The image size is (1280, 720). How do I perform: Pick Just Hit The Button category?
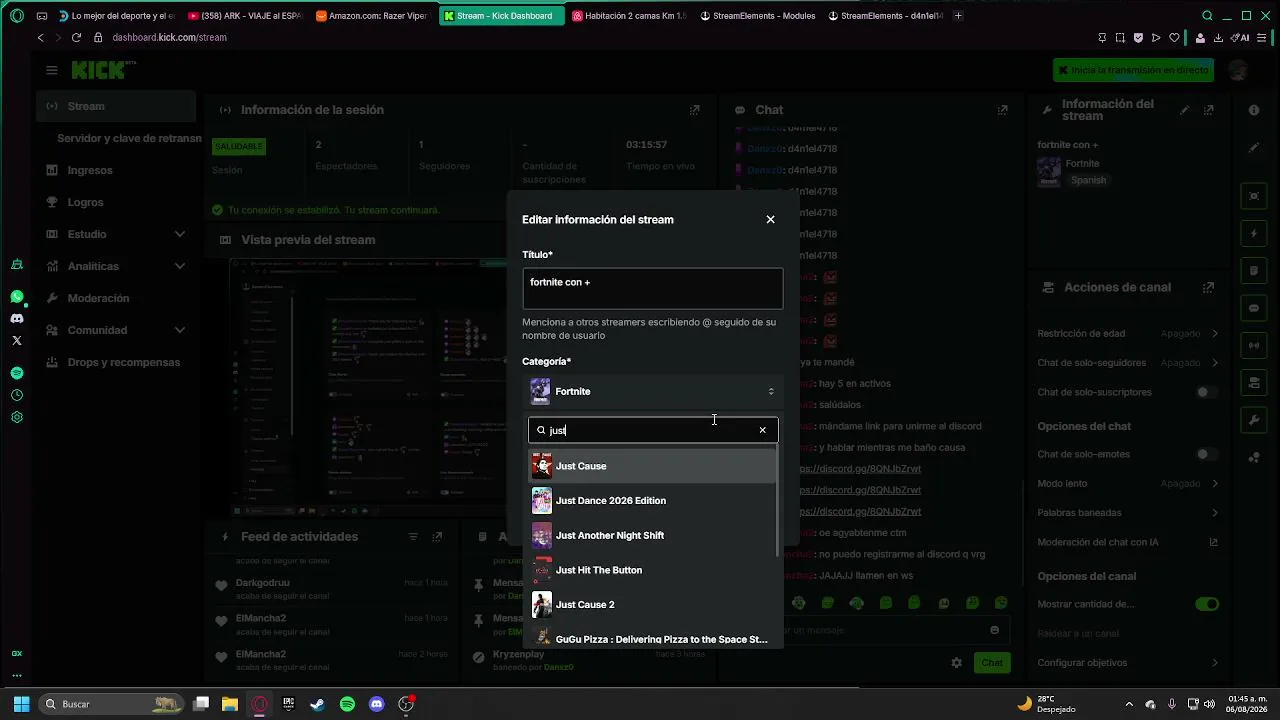(652, 570)
